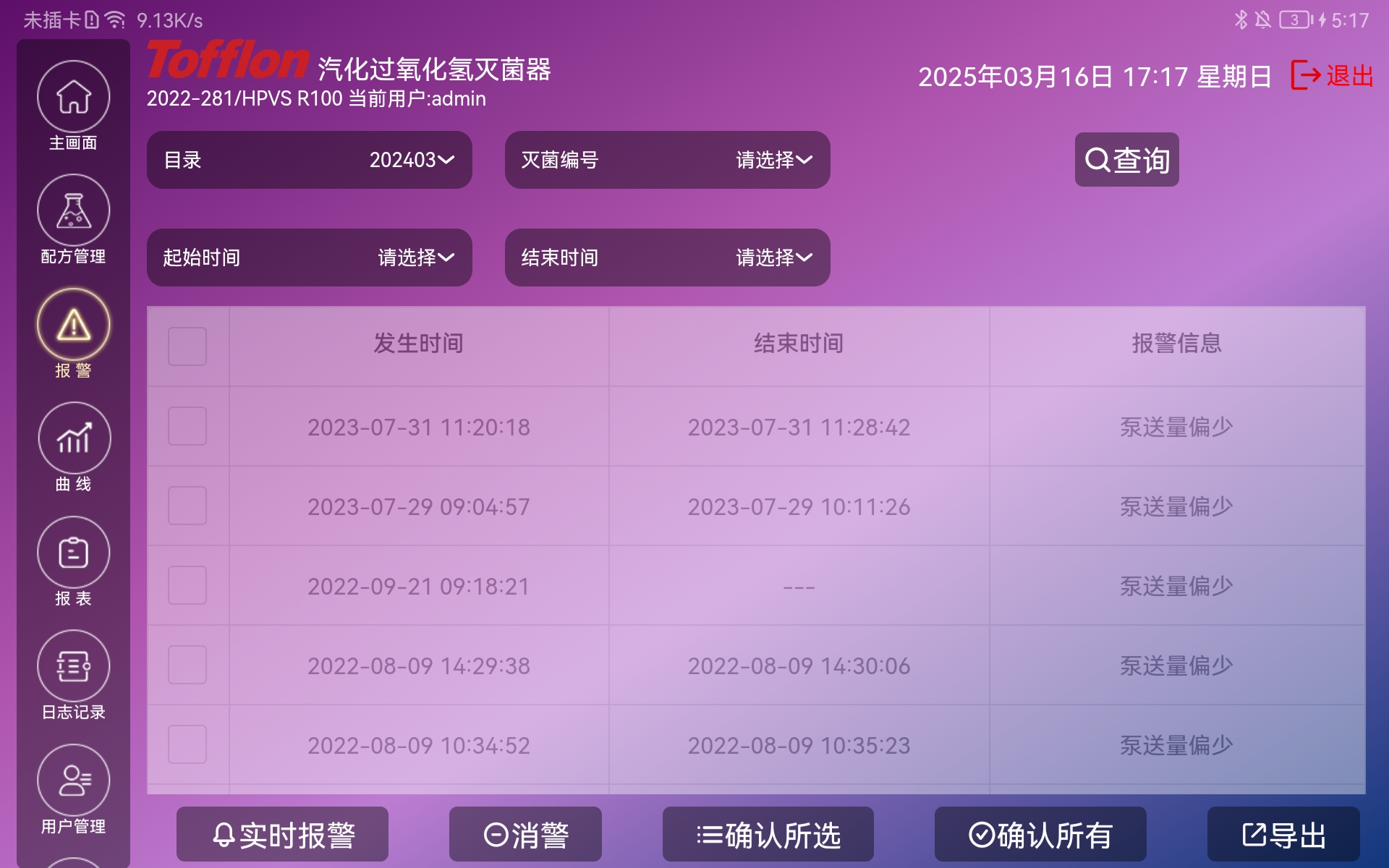Click the 消警 button

525,835
